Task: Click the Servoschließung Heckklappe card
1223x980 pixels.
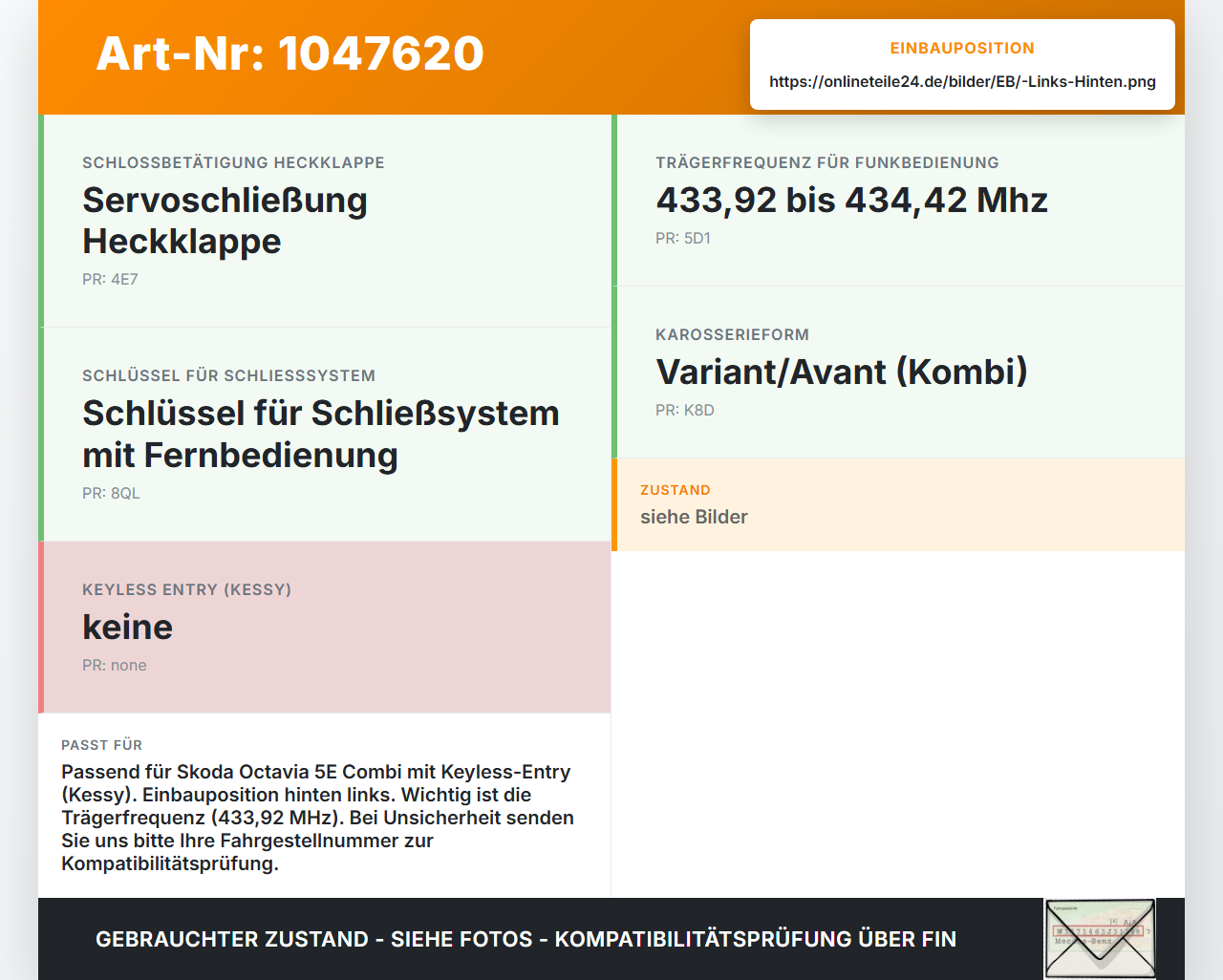Action: [x=325, y=221]
